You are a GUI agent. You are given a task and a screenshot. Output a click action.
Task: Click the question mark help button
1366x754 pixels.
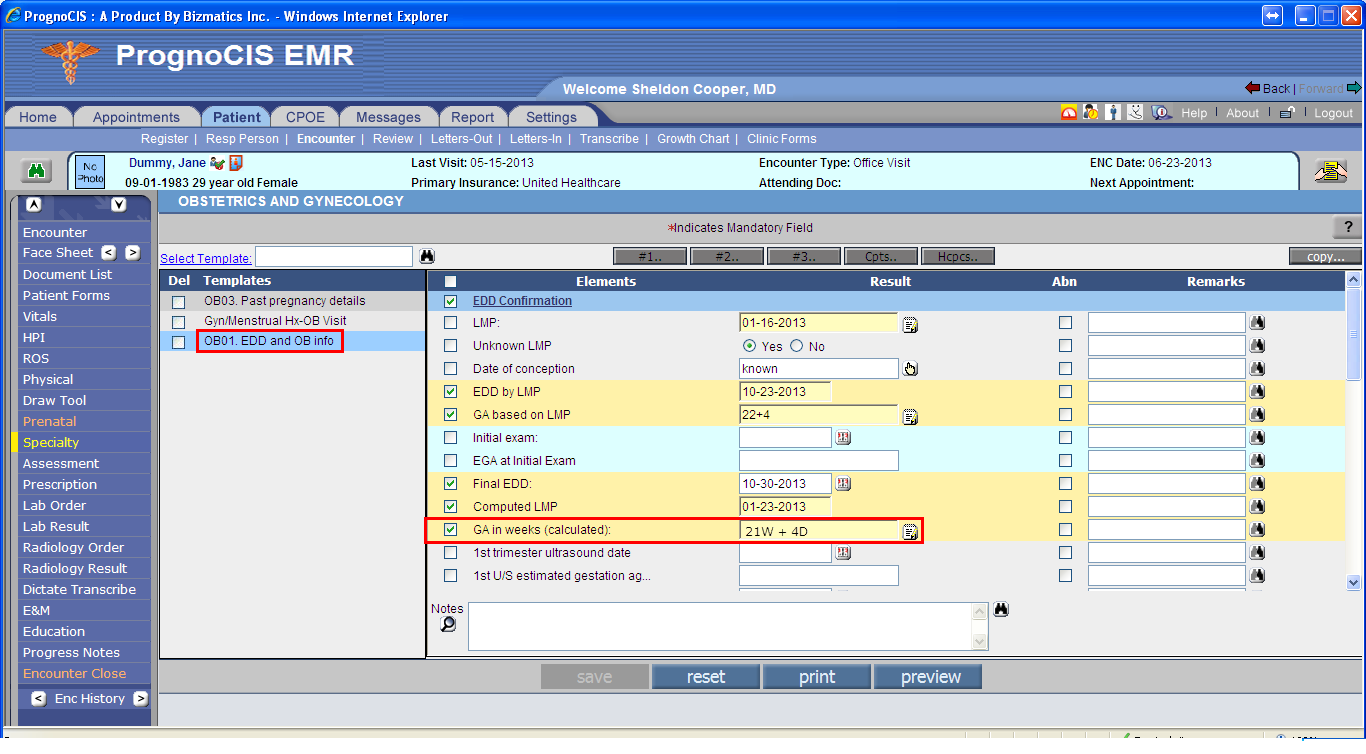coord(1347,228)
